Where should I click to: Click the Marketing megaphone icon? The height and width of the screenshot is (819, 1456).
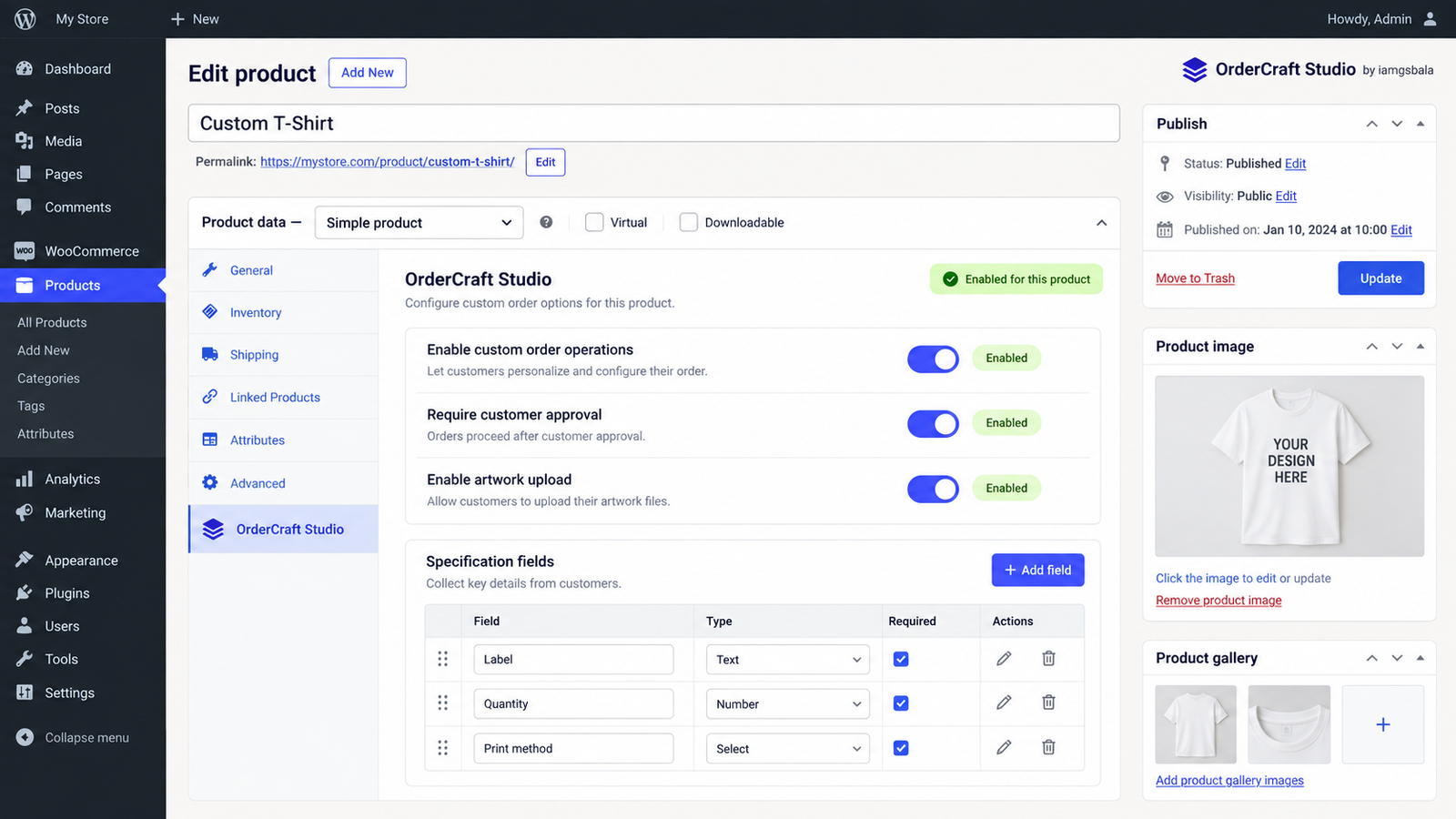coord(25,512)
